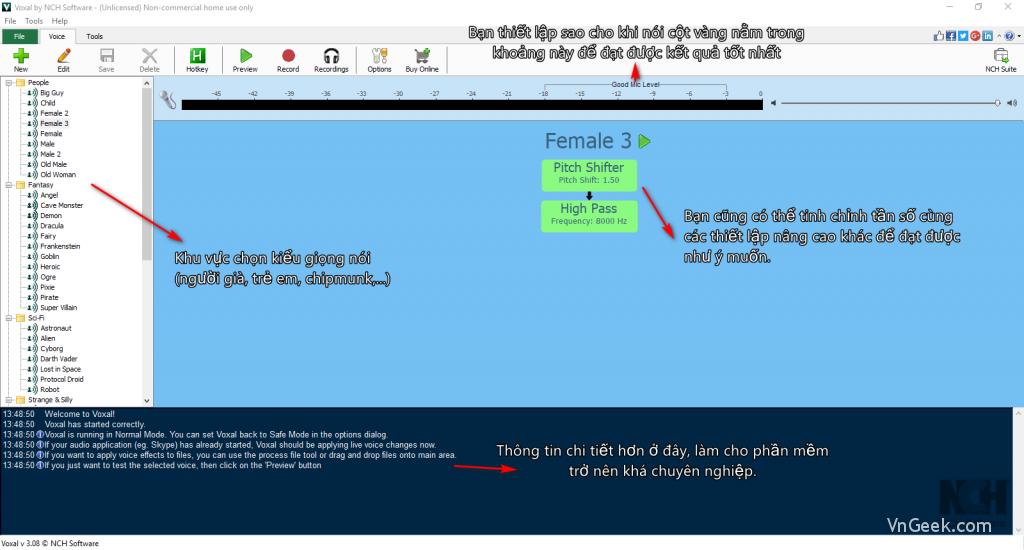Click the Save disk icon
Viewport: 1024px width, 550px height.
(106, 59)
